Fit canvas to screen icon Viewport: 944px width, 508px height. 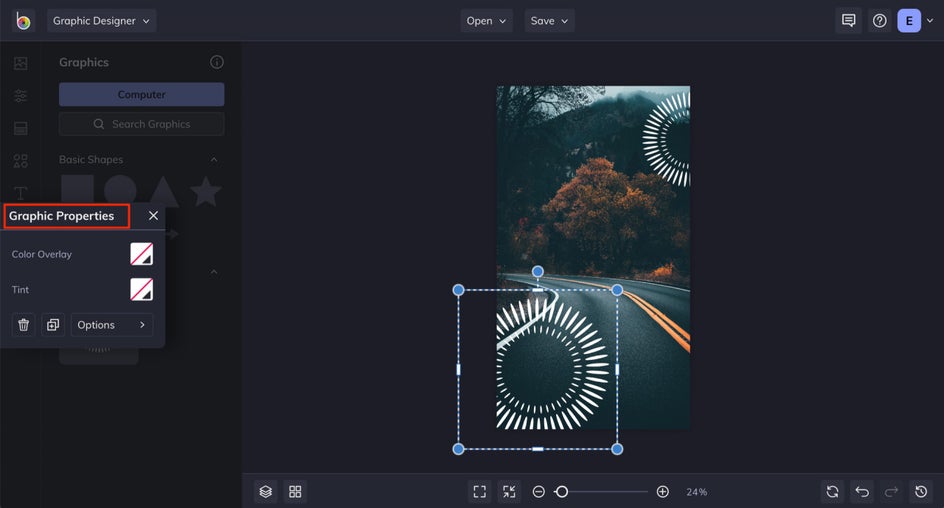click(x=480, y=492)
